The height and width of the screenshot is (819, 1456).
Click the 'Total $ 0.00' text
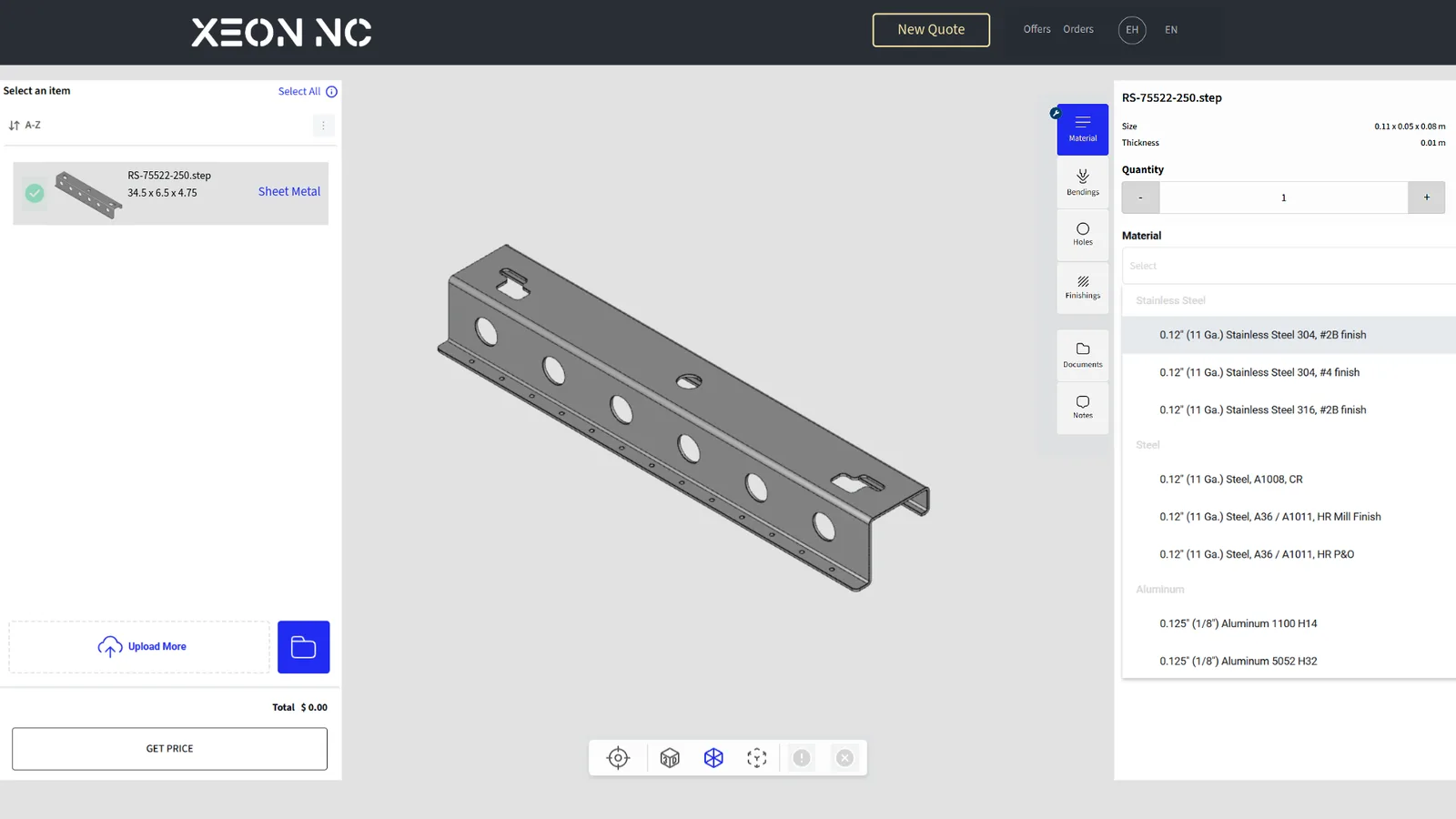pos(299,707)
